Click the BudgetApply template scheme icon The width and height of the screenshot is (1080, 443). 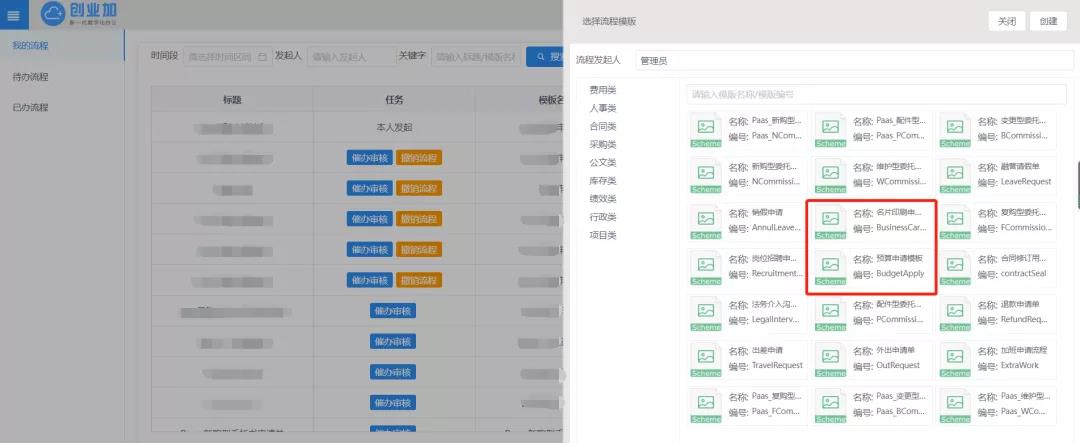pyautogui.click(x=831, y=267)
